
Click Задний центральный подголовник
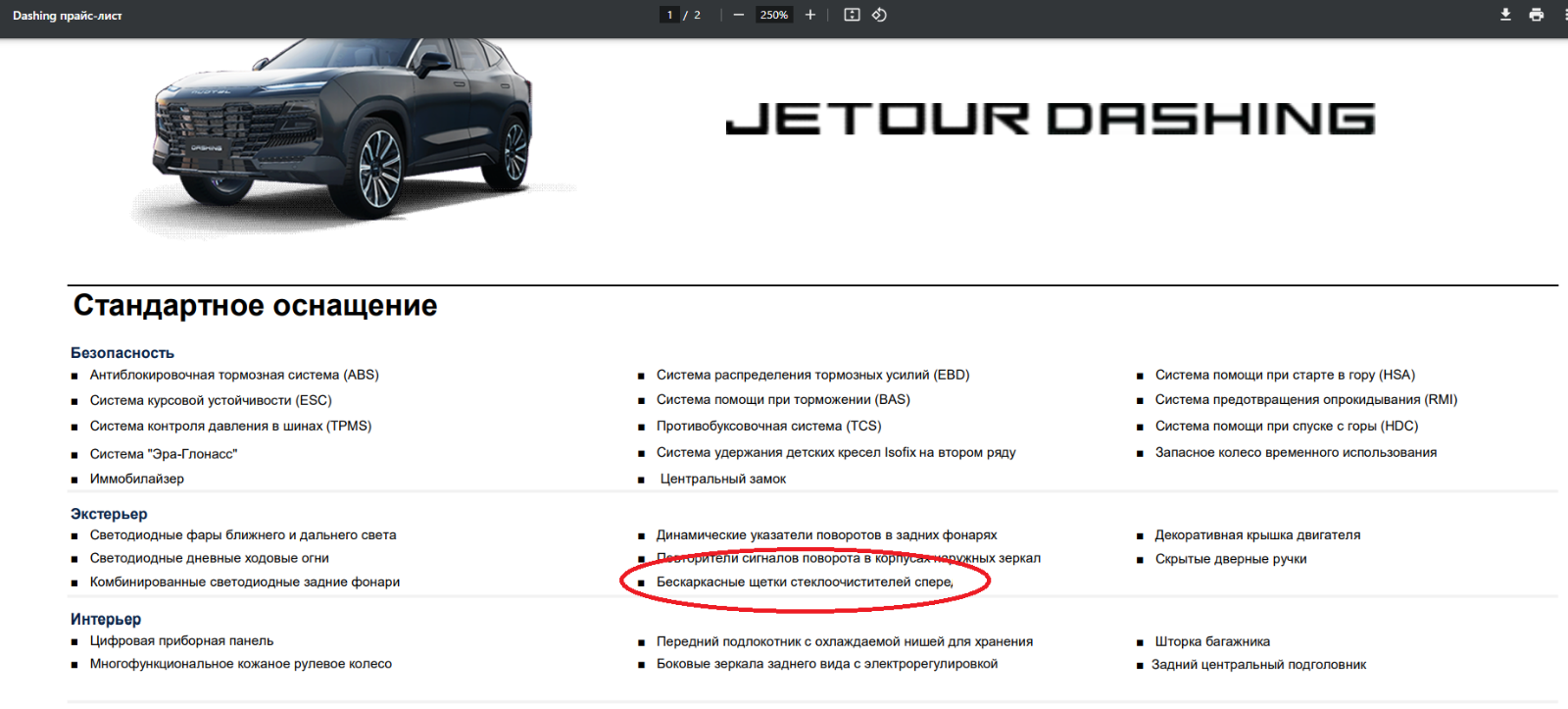click(1258, 665)
